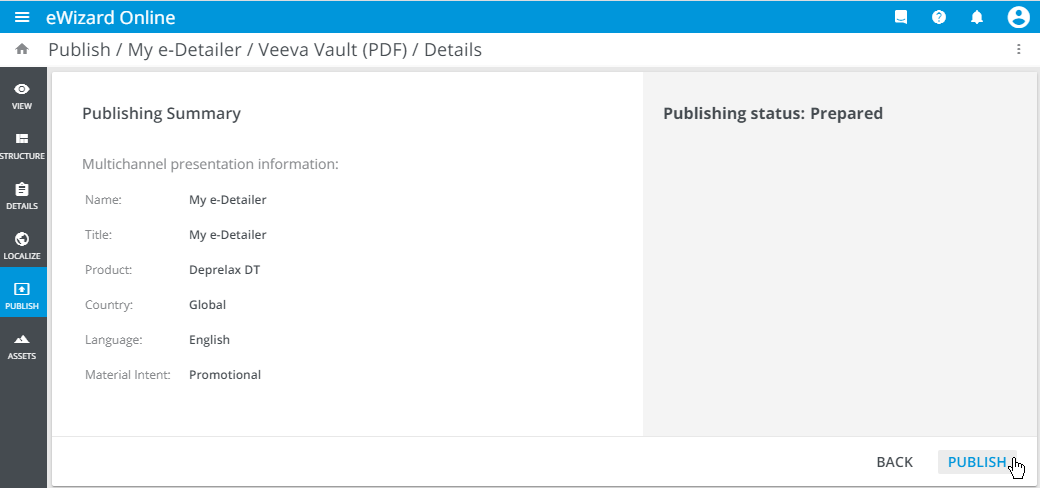Show notifications via the bell icon
Viewport: 1040px width, 488px height.
978,17
